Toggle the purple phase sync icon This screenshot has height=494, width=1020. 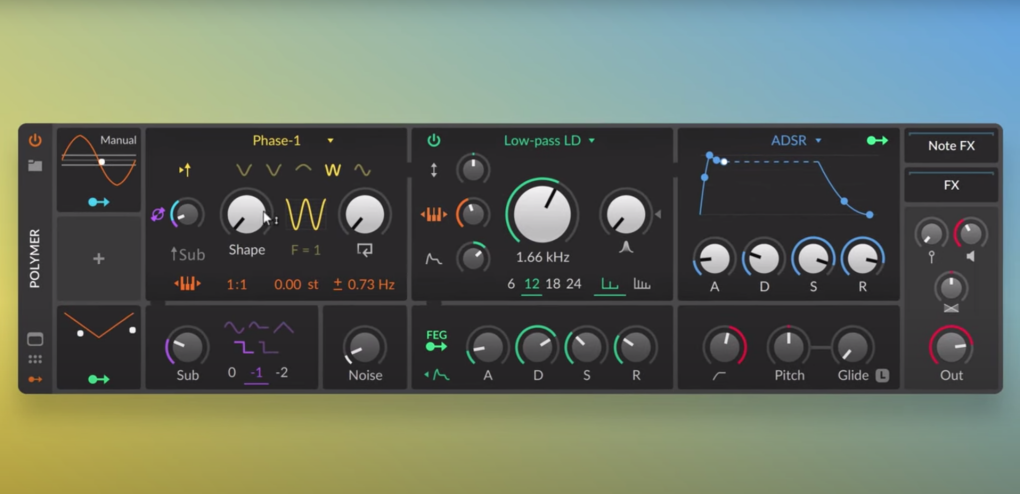click(x=157, y=214)
